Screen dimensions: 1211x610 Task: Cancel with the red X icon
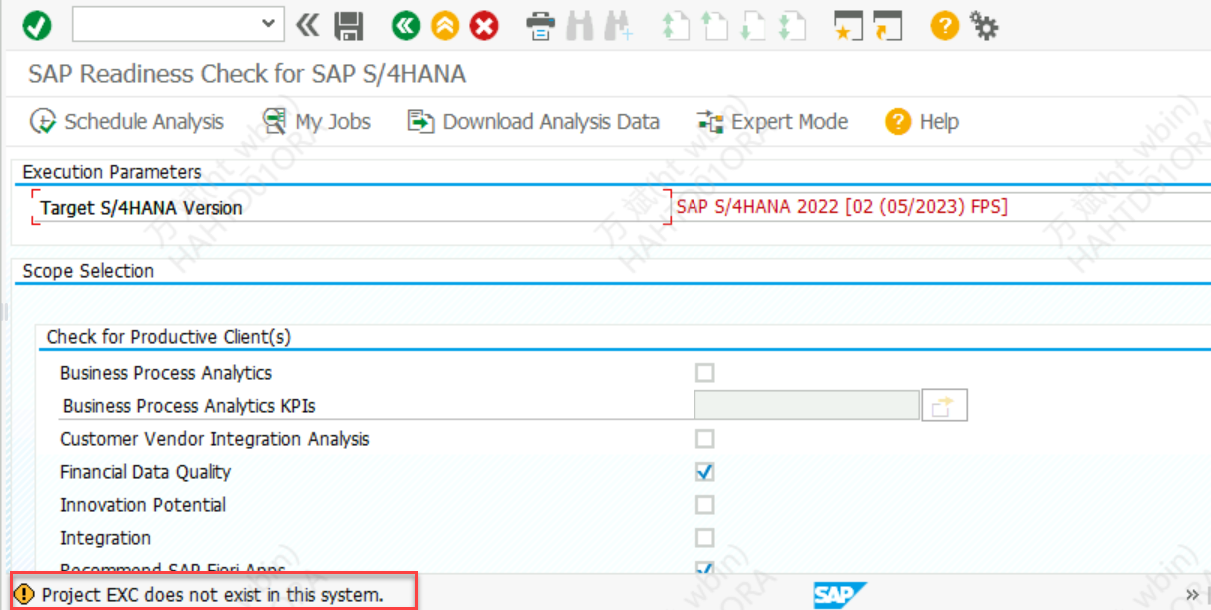point(484,25)
